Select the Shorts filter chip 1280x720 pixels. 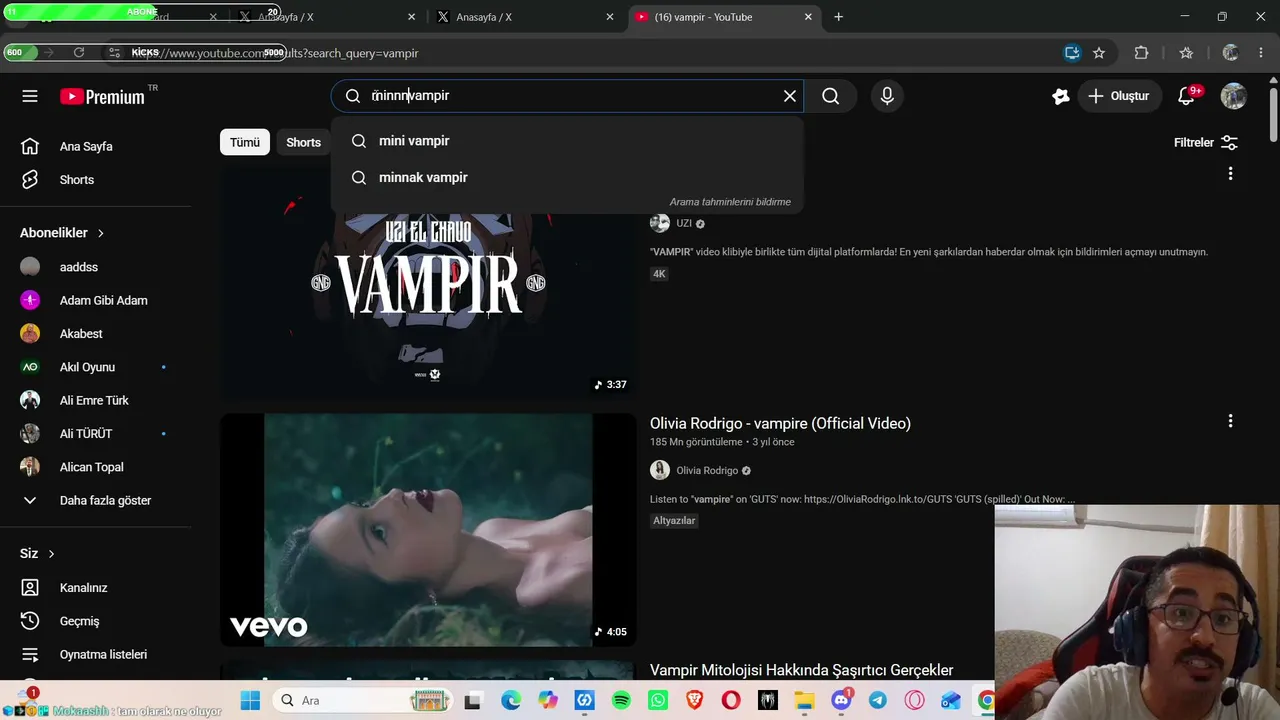click(303, 142)
